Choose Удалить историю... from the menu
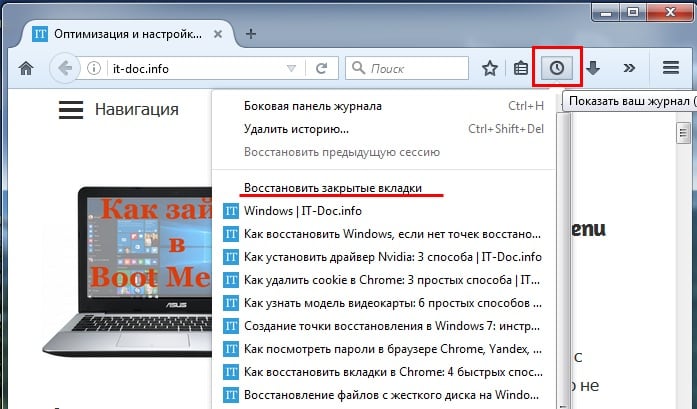The height and width of the screenshot is (409, 697). [x=296, y=129]
